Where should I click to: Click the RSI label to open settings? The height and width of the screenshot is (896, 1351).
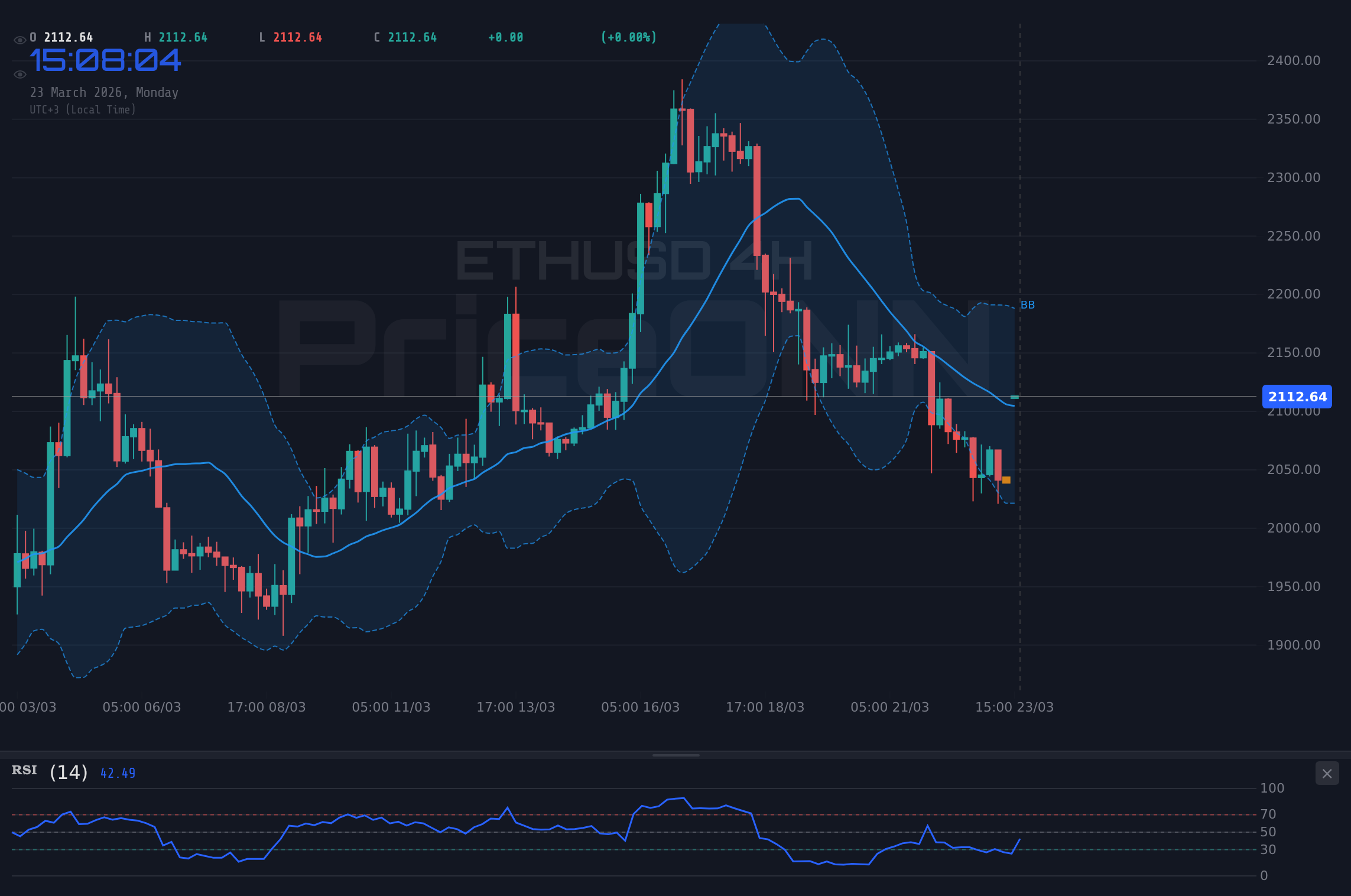click(x=24, y=770)
